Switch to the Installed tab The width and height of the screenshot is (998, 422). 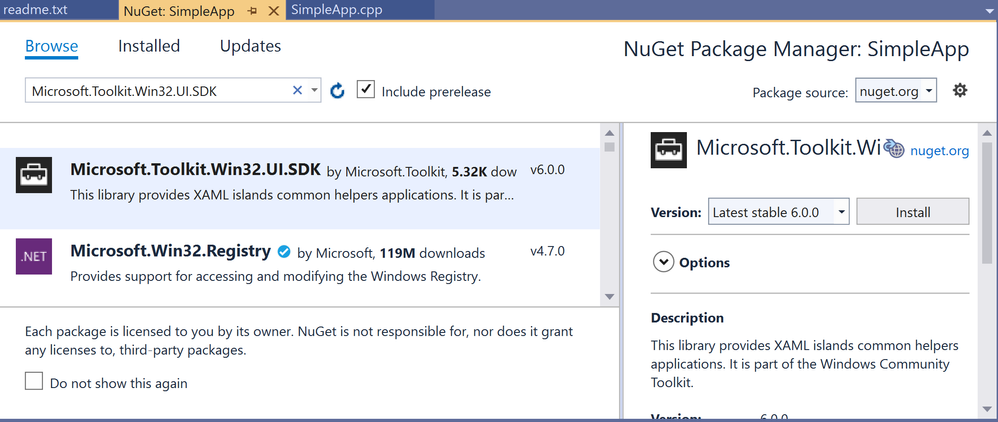(x=149, y=46)
